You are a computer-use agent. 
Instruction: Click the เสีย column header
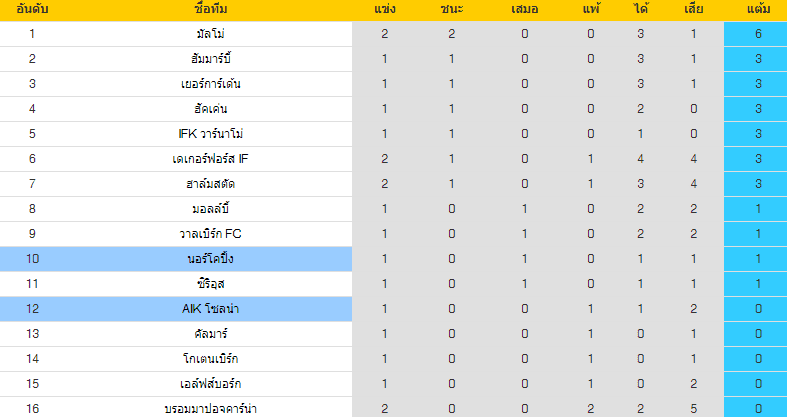pos(693,9)
